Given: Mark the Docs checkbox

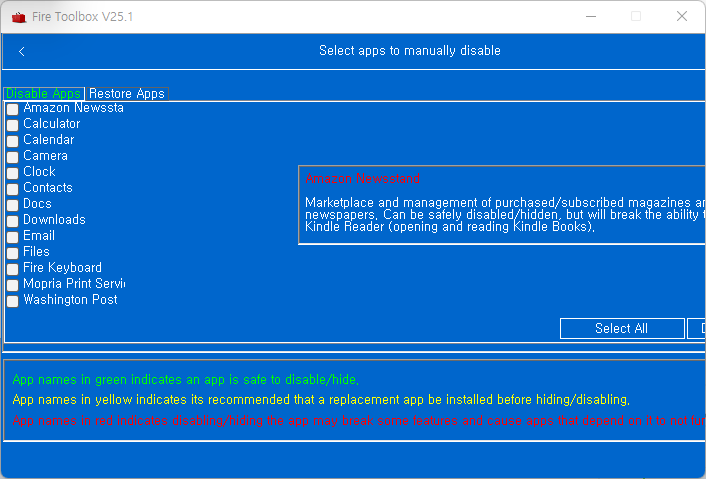Looking at the screenshot, I should (13, 205).
